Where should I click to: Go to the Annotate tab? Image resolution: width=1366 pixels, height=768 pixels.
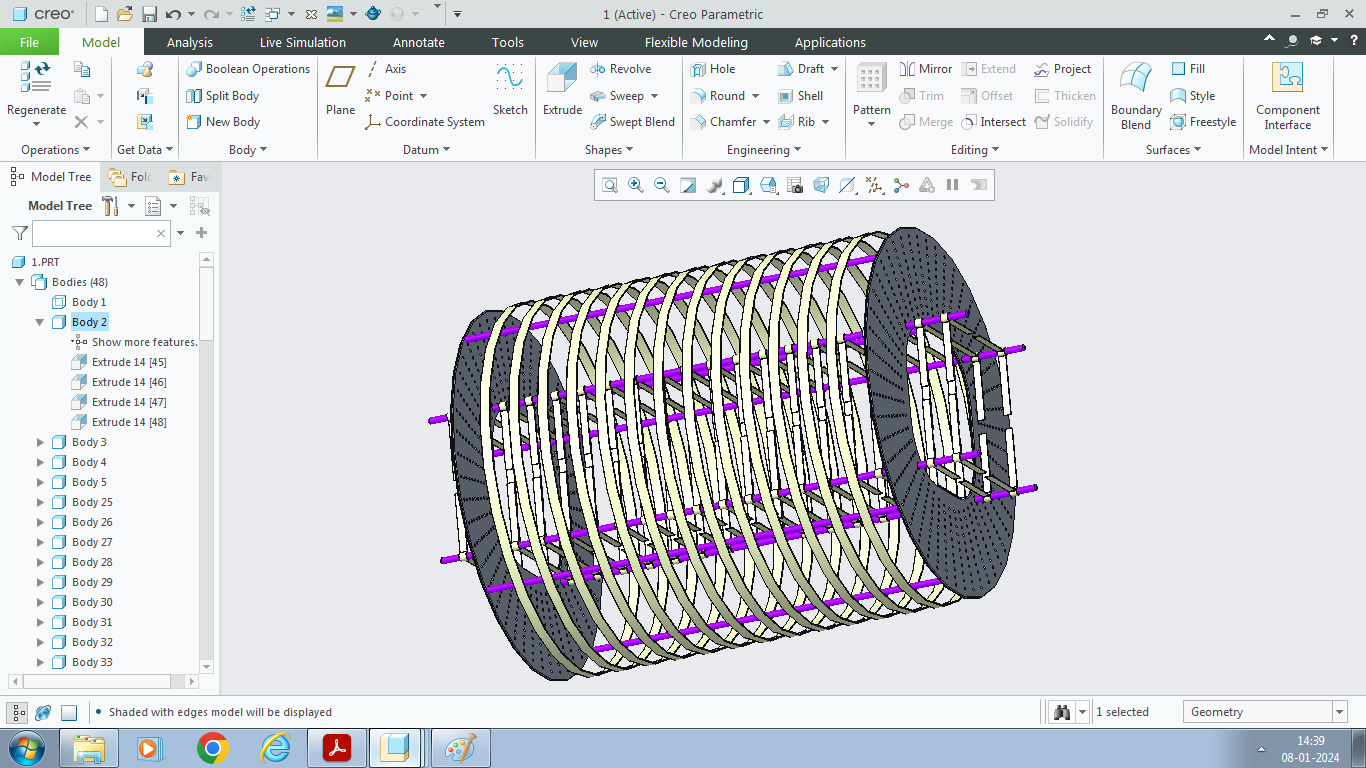pos(419,42)
